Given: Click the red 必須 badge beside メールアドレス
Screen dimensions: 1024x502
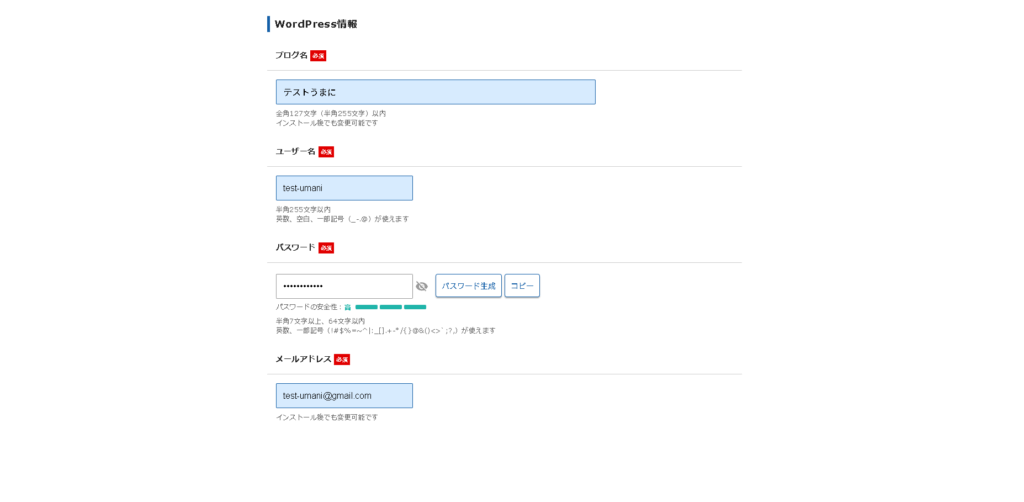Looking at the screenshot, I should click(x=342, y=359).
